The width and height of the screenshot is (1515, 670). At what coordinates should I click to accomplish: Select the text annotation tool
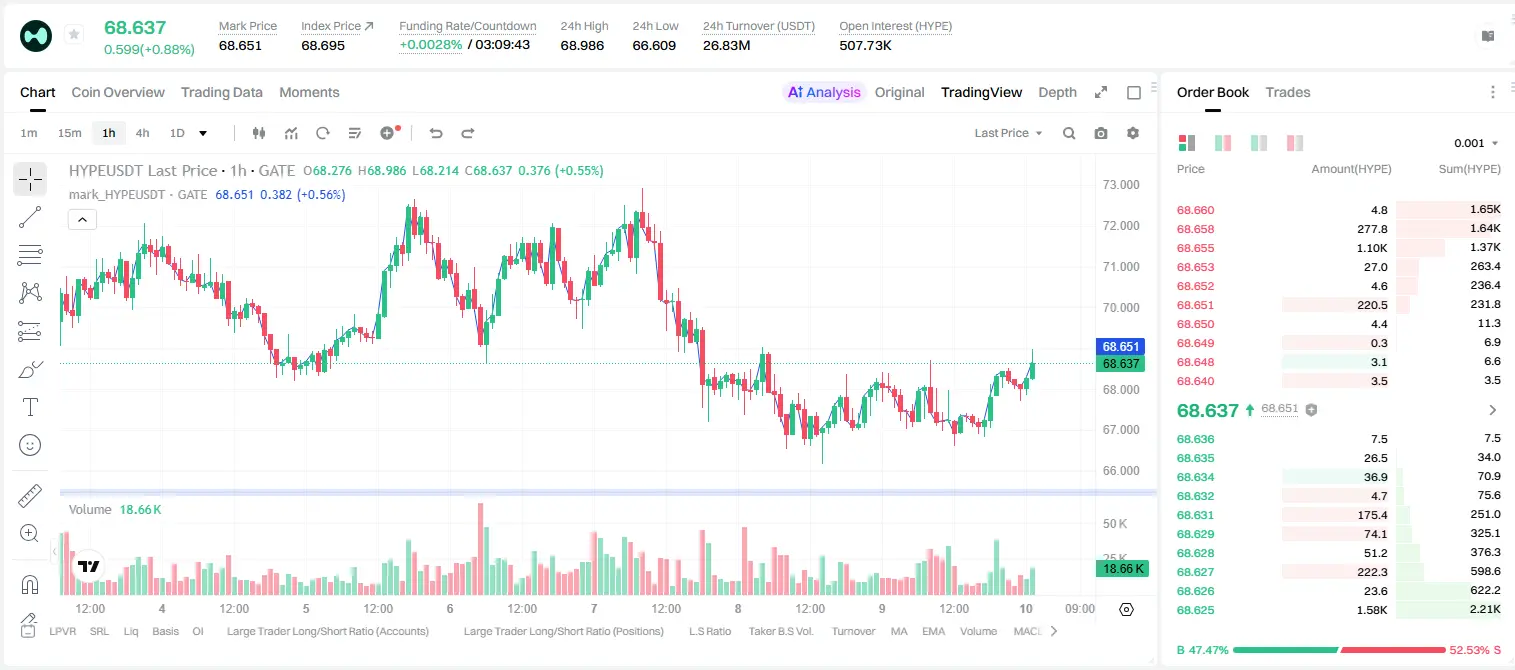[30, 407]
